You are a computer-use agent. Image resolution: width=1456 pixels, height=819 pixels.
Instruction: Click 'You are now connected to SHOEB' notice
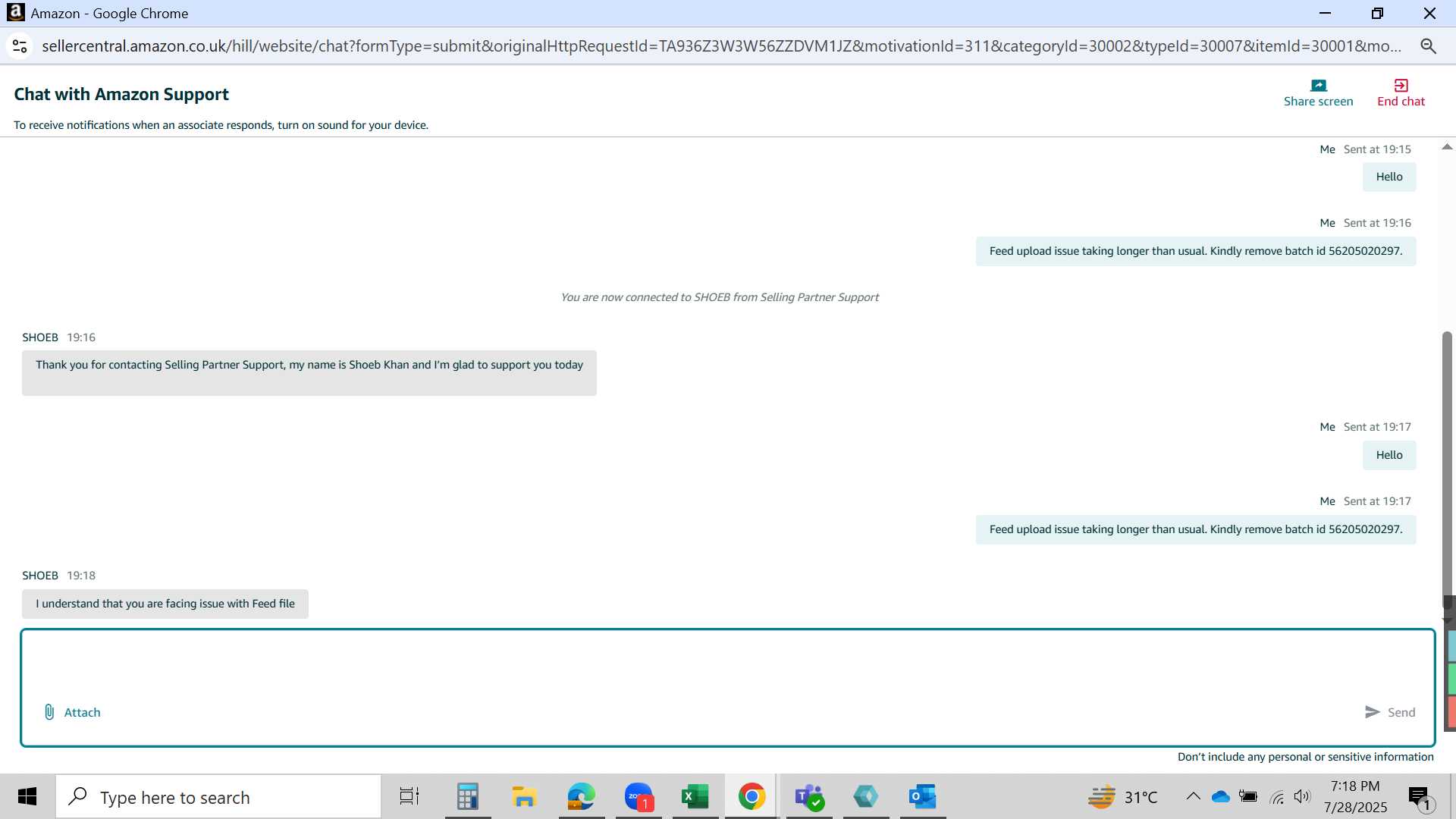click(x=720, y=297)
